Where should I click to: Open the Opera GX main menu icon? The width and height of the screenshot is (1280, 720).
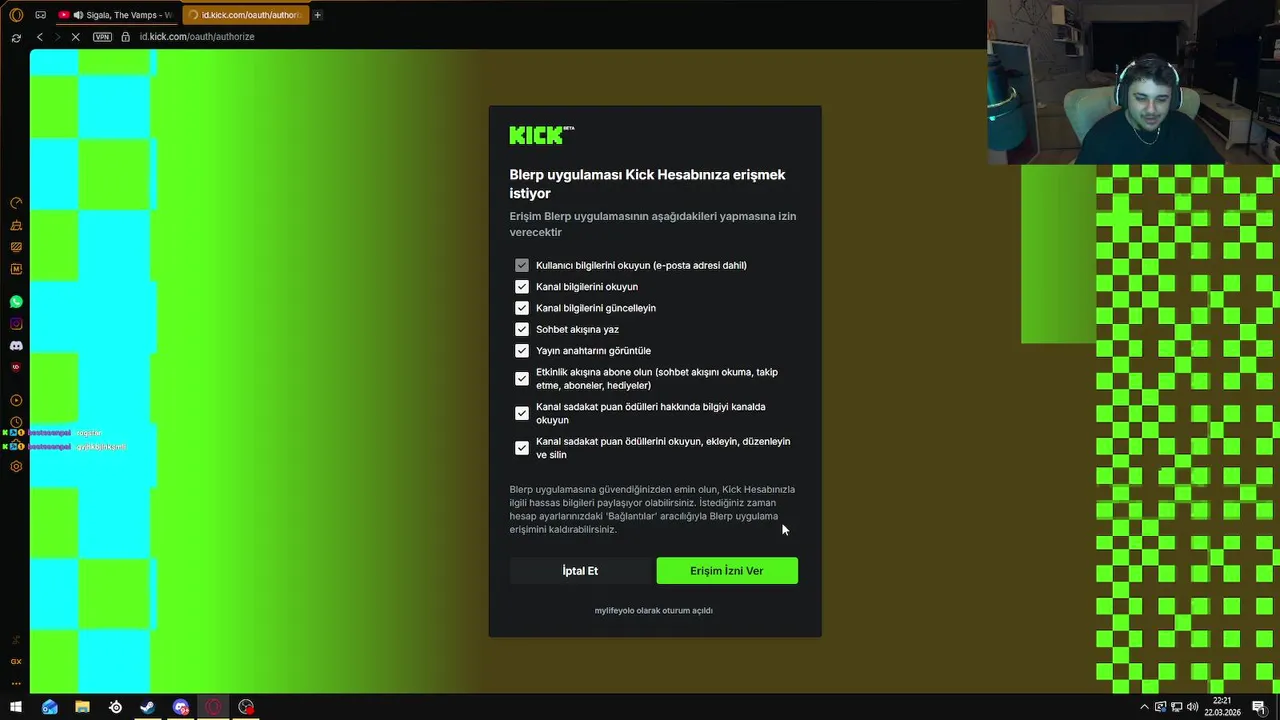coord(16,15)
